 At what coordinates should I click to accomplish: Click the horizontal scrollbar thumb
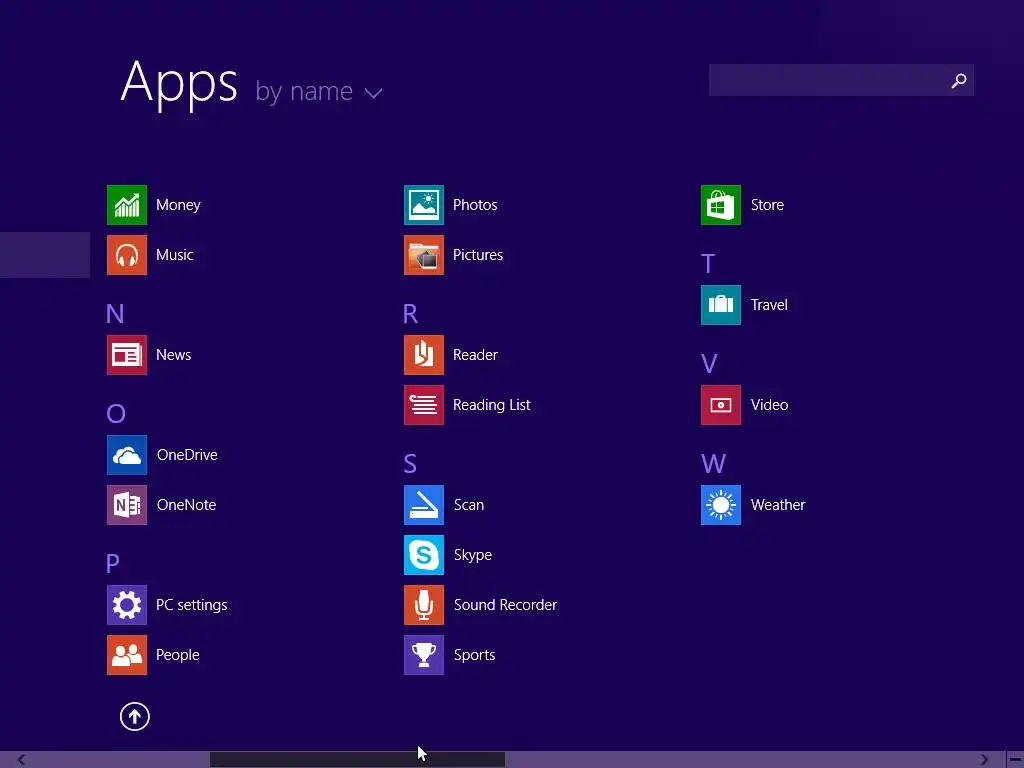tap(357, 760)
